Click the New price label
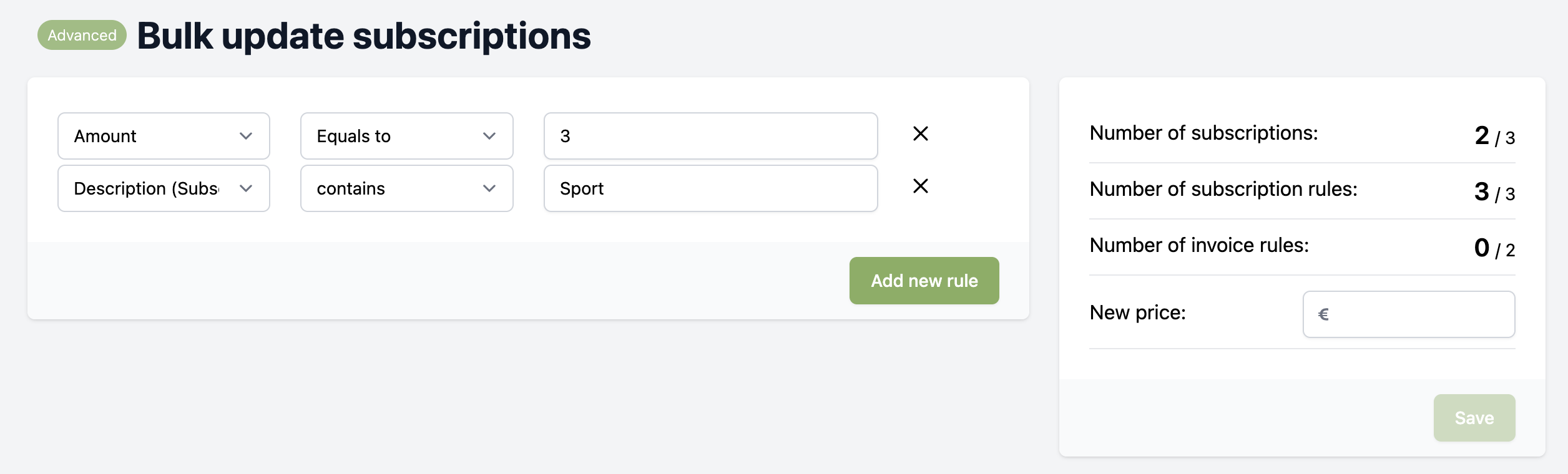 coord(1137,312)
